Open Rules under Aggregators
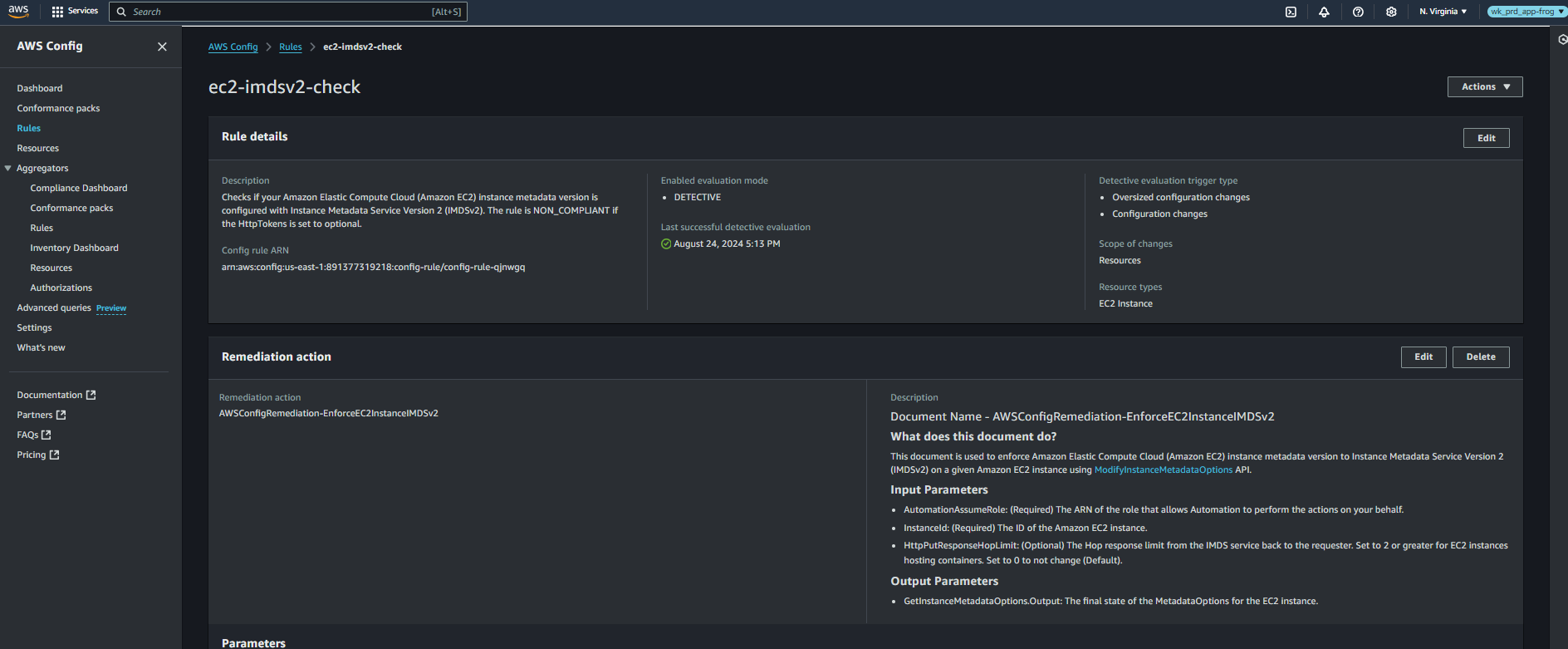The image size is (1568, 649). click(x=42, y=228)
